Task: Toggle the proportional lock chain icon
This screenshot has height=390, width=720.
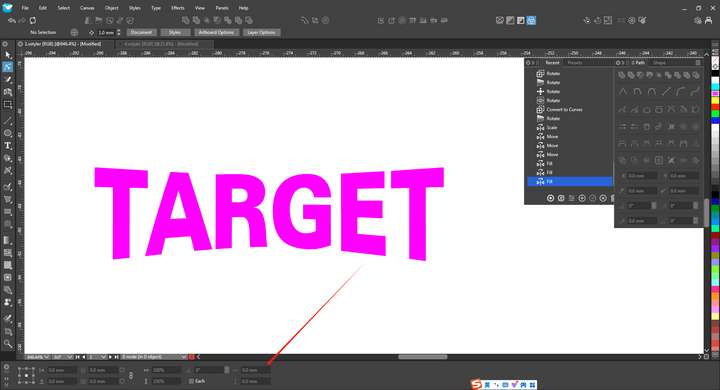Action: point(131,376)
